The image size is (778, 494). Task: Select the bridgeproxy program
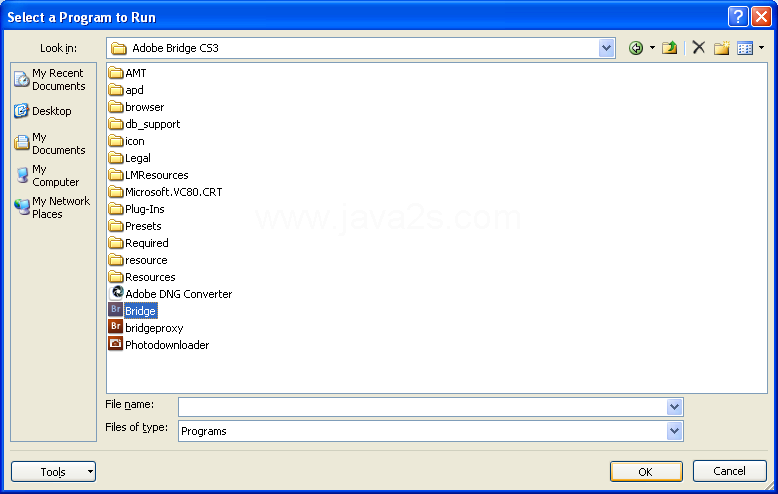click(x=146, y=327)
